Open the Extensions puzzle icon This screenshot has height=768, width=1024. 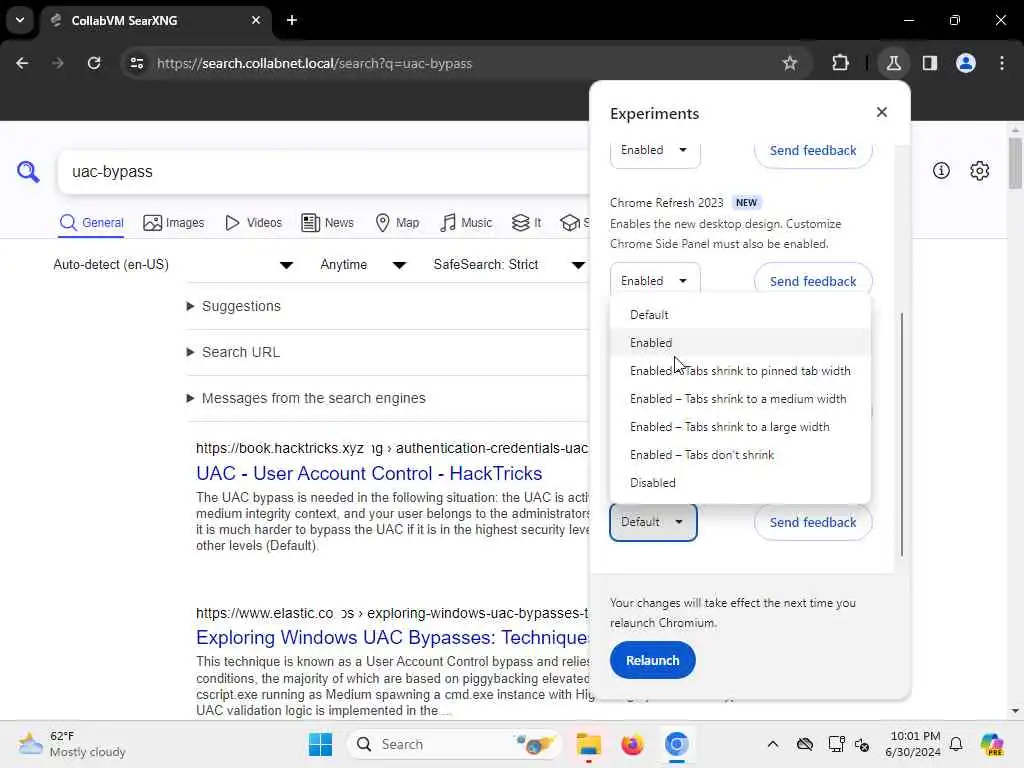pyautogui.click(x=840, y=63)
